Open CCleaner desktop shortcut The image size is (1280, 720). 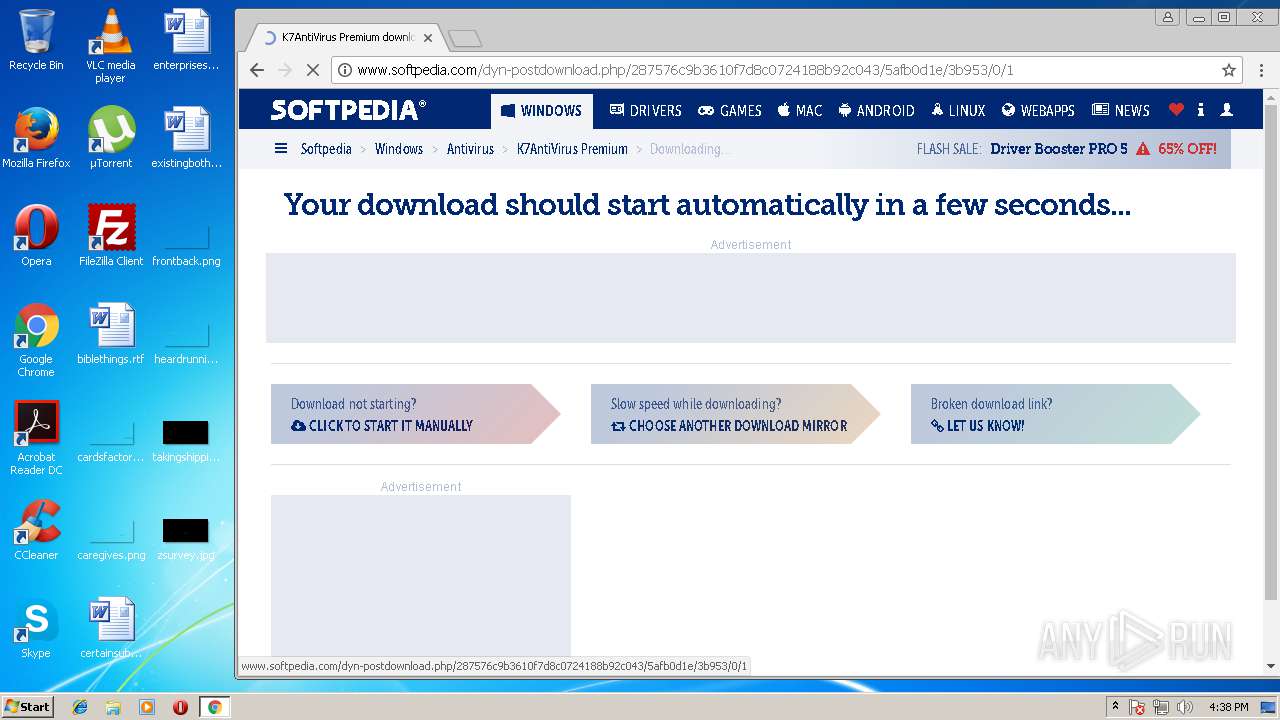point(36,529)
